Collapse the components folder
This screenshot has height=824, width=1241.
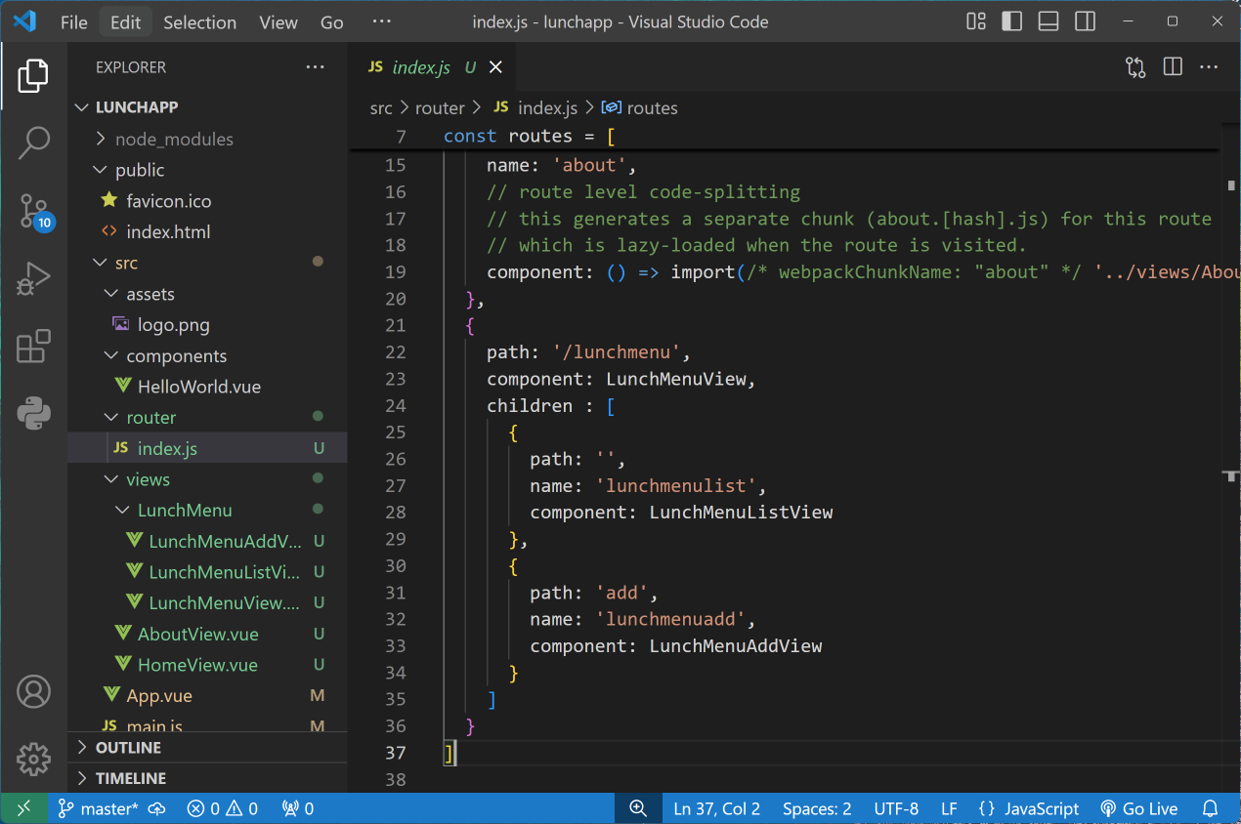(x=208, y=356)
